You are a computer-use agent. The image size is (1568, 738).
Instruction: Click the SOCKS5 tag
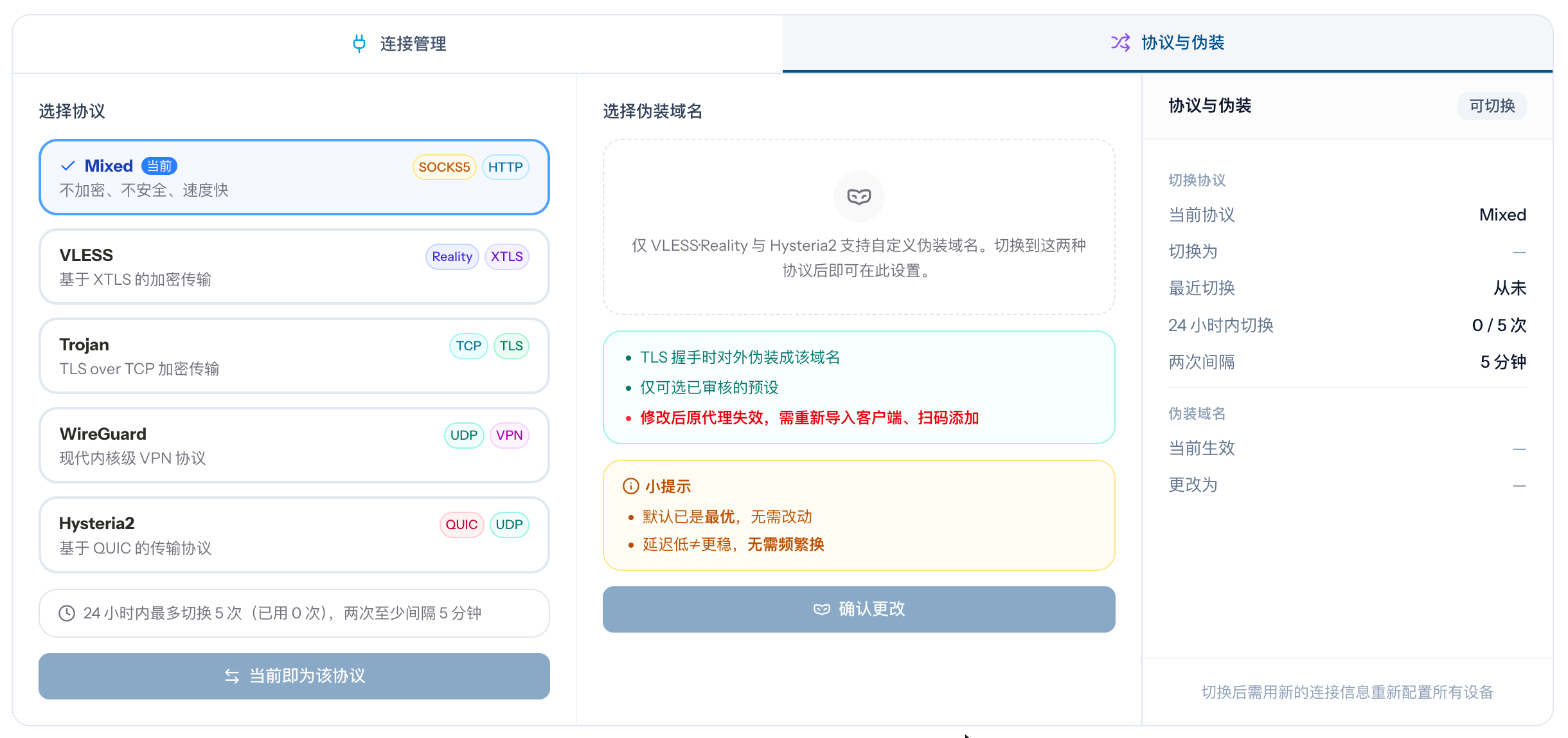click(x=444, y=167)
